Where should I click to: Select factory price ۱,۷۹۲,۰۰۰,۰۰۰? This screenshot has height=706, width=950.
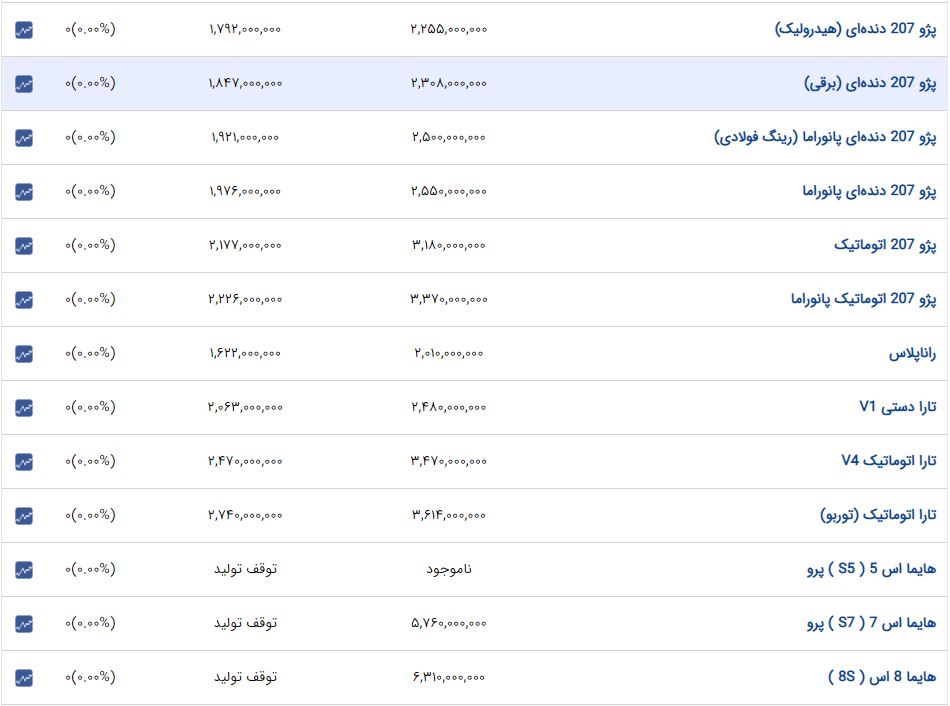(245, 29)
